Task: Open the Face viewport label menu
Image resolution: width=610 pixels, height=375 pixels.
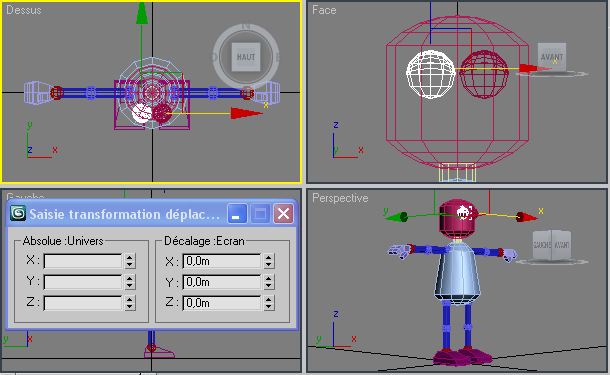Action: click(x=324, y=10)
